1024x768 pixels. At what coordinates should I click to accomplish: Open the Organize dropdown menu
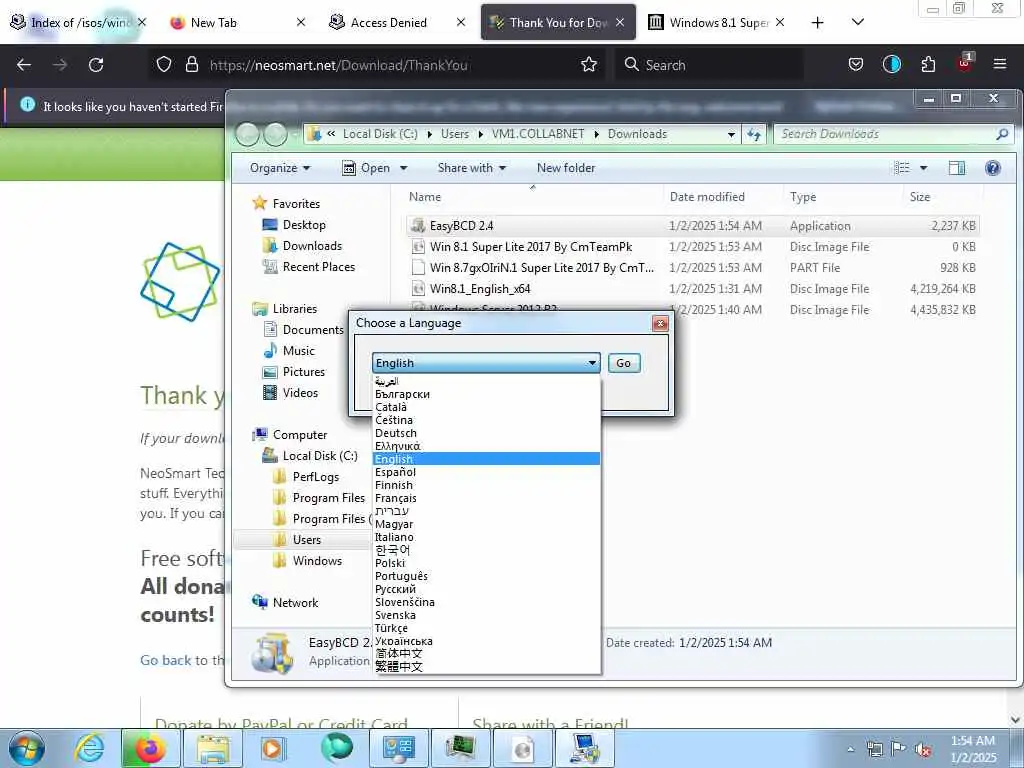(280, 168)
